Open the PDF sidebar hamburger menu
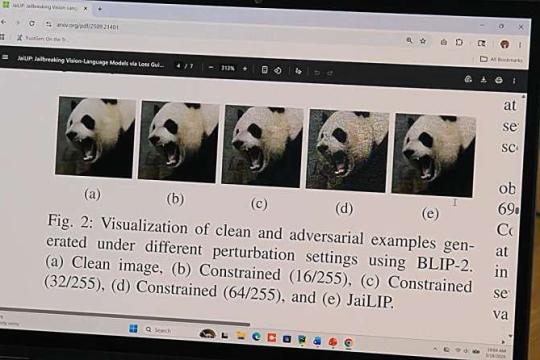 pos(5,57)
